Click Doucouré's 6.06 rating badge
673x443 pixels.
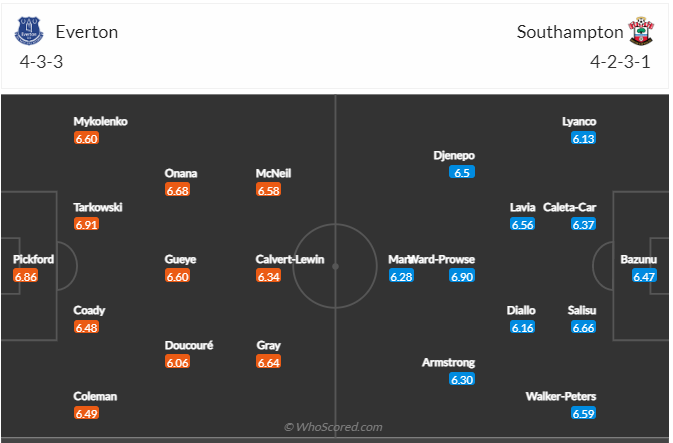coord(178,362)
